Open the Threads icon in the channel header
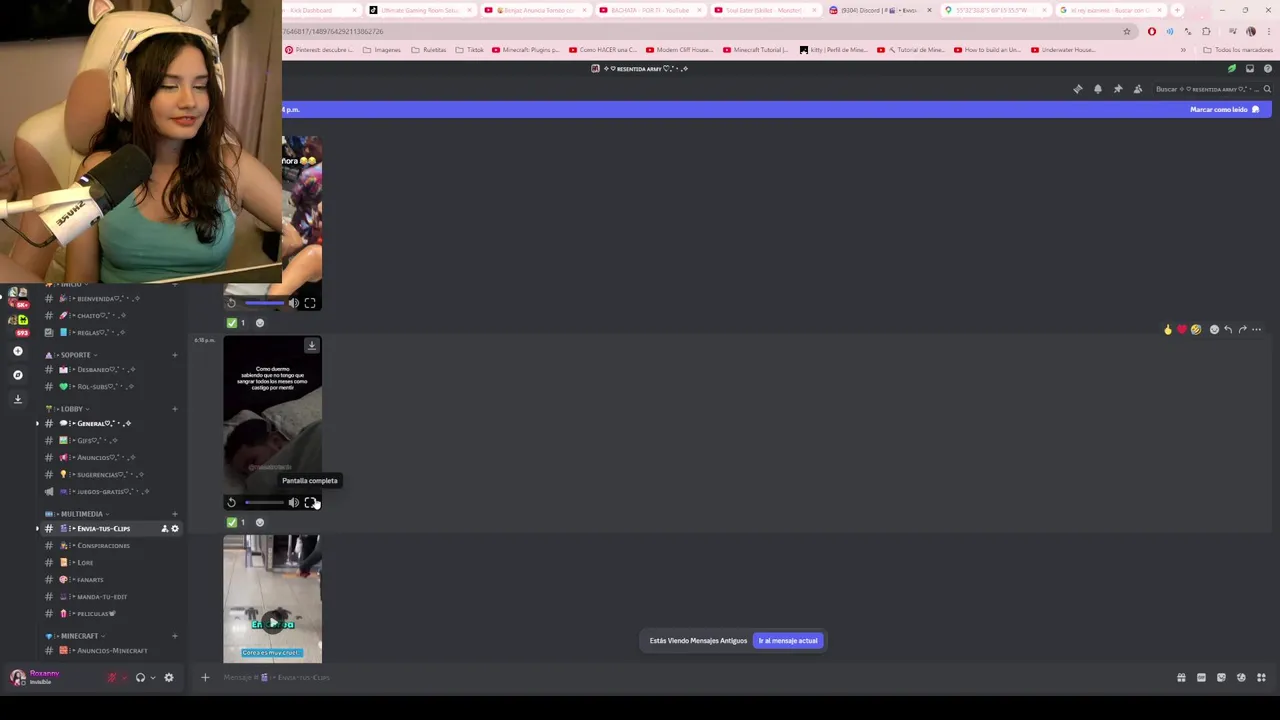 tap(1078, 89)
